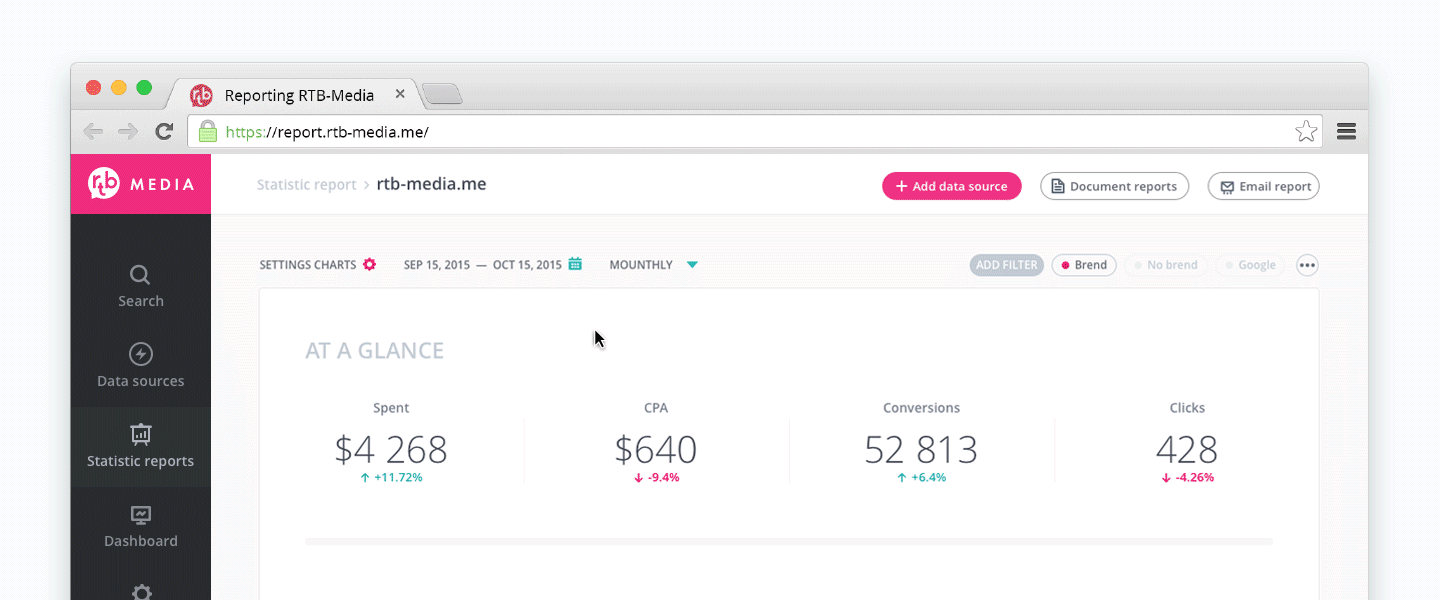Enable the No brend filter
The height and width of the screenshot is (600, 1440).
pyautogui.click(x=1165, y=265)
